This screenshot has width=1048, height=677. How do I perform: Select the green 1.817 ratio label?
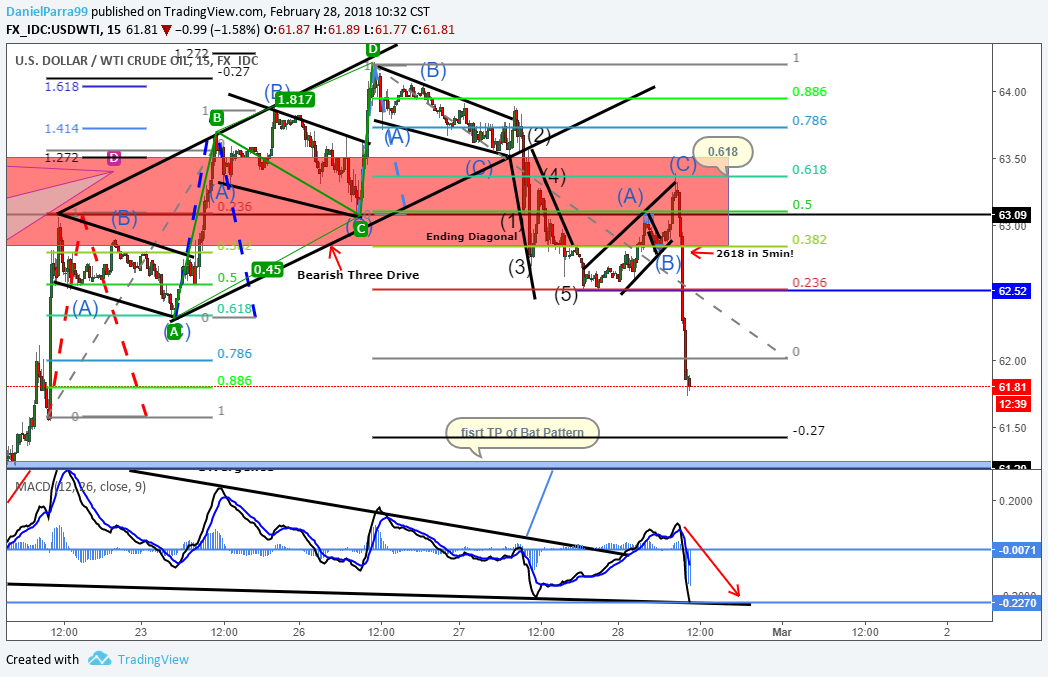coord(294,100)
